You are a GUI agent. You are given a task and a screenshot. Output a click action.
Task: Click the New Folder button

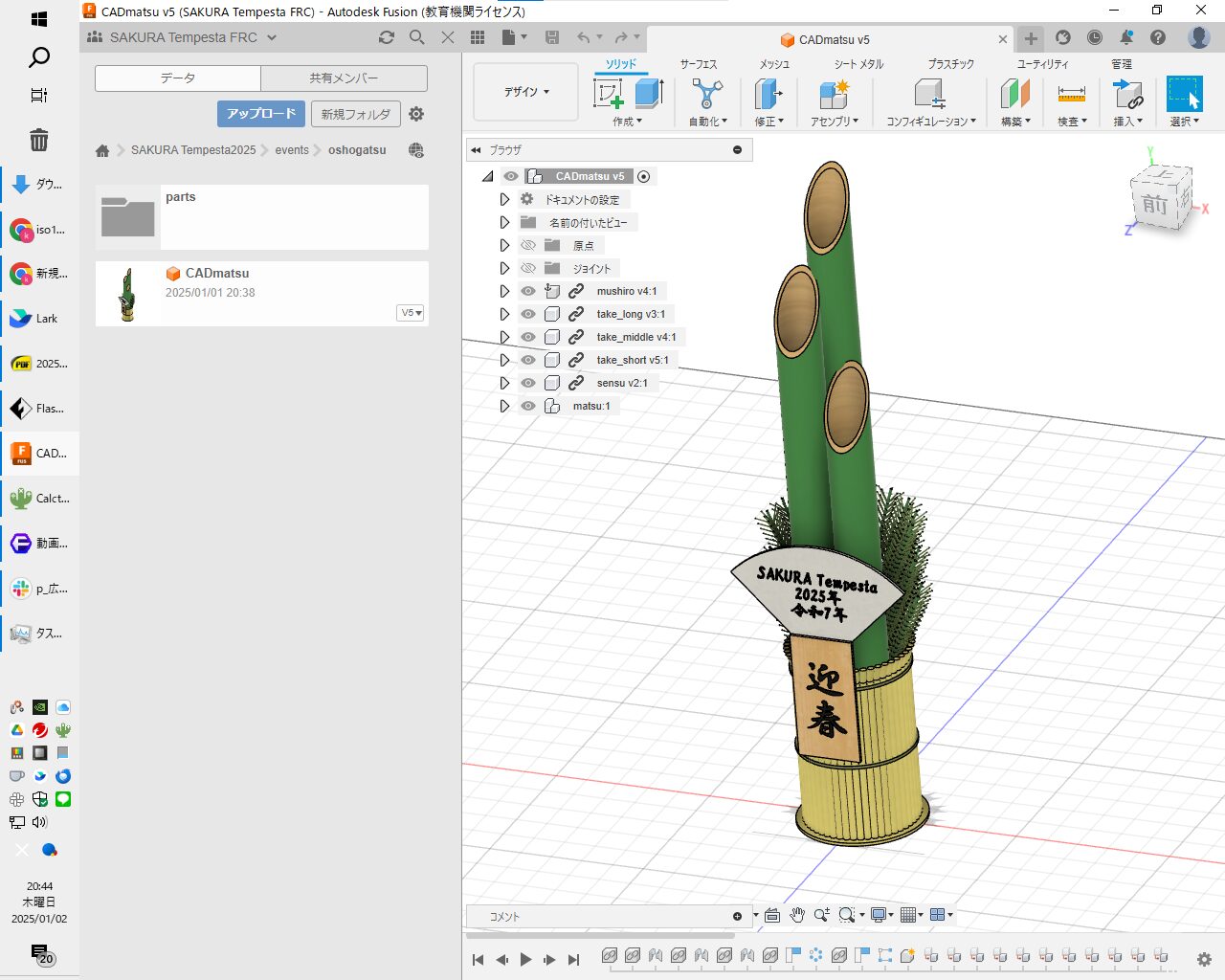pyautogui.click(x=355, y=114)
